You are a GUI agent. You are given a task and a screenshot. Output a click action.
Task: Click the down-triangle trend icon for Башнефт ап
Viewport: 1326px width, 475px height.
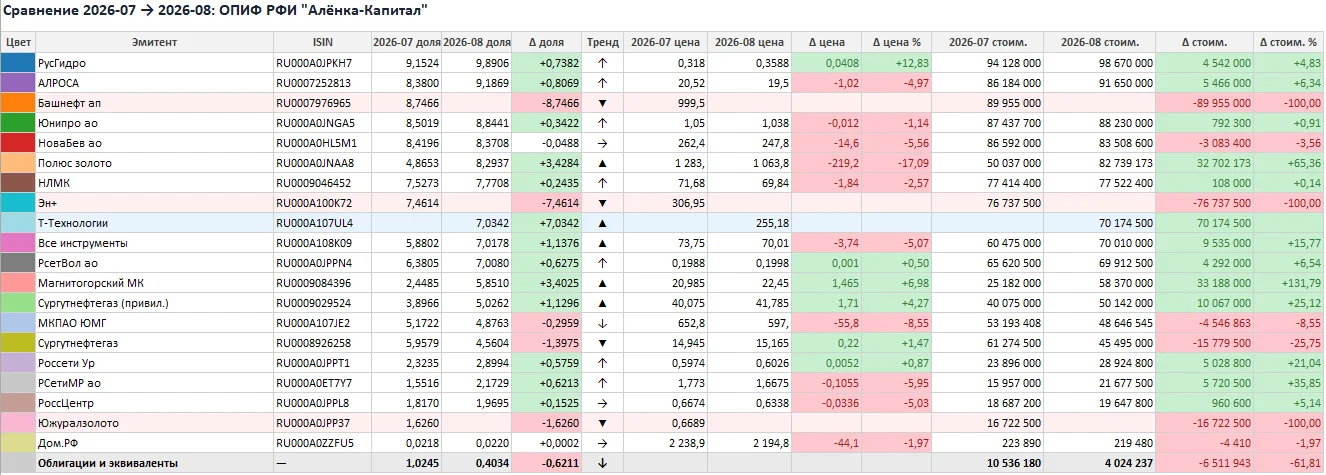coord(602,102)
